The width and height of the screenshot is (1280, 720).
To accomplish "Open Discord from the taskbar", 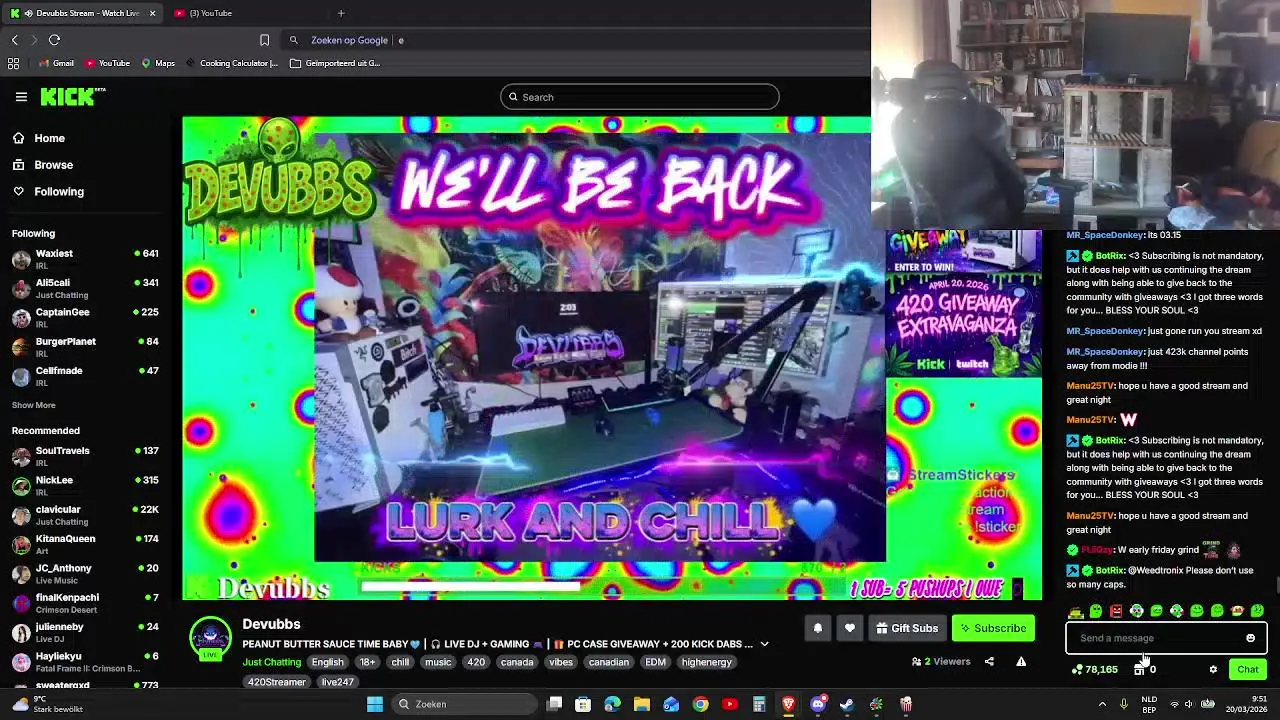I will [818, 704].
